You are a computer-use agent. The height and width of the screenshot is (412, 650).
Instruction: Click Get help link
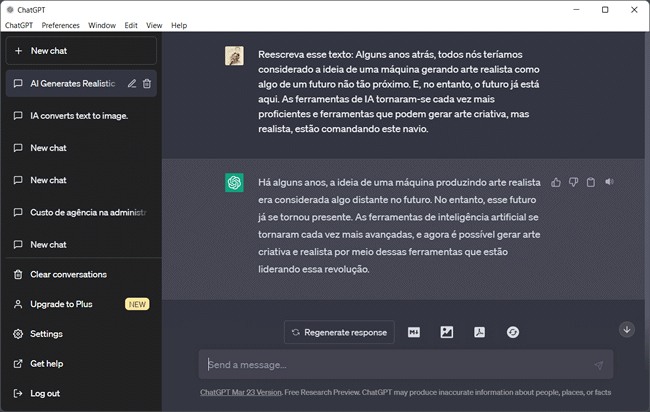click(81, 364)
